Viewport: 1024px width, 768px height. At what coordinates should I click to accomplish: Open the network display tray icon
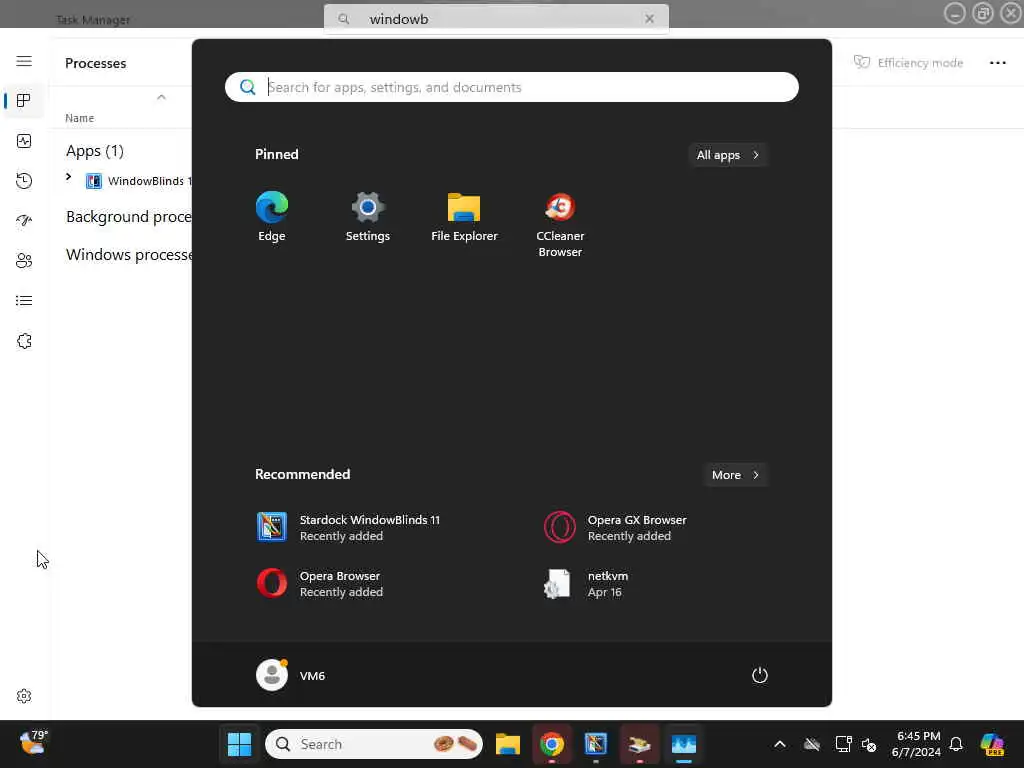pos(843,744)
